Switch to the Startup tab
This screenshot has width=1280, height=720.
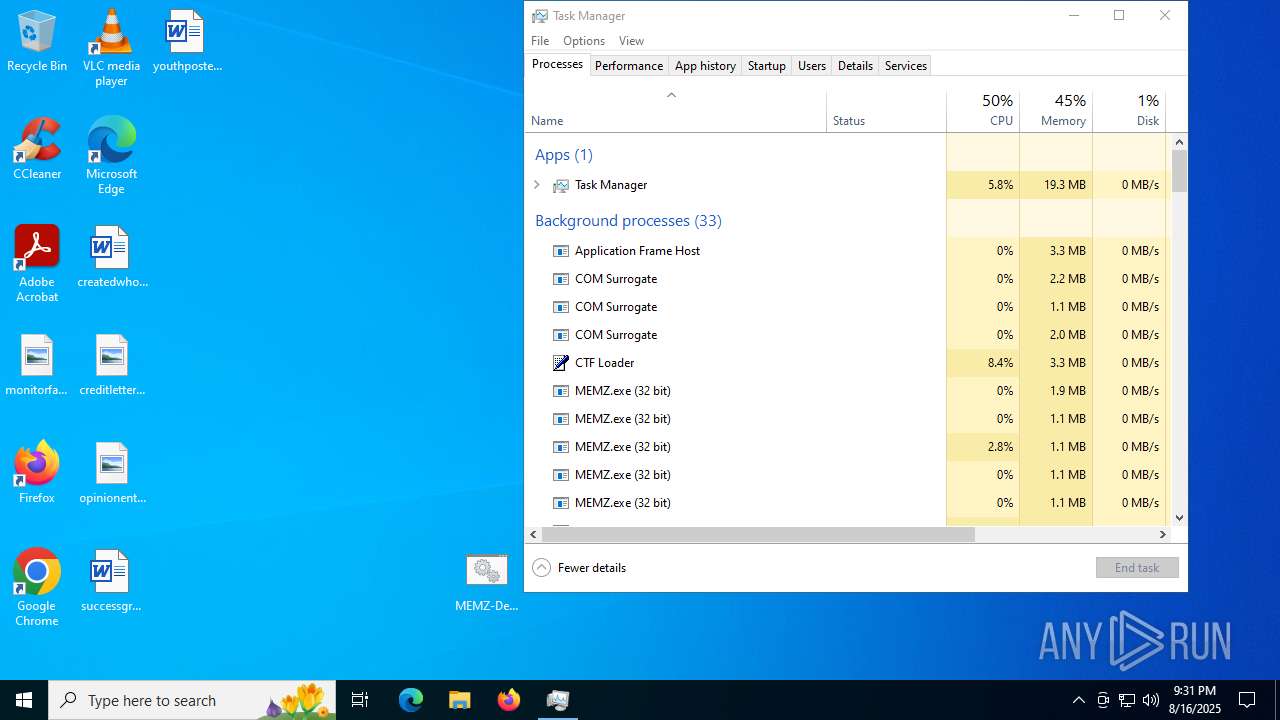click(767, 66)
